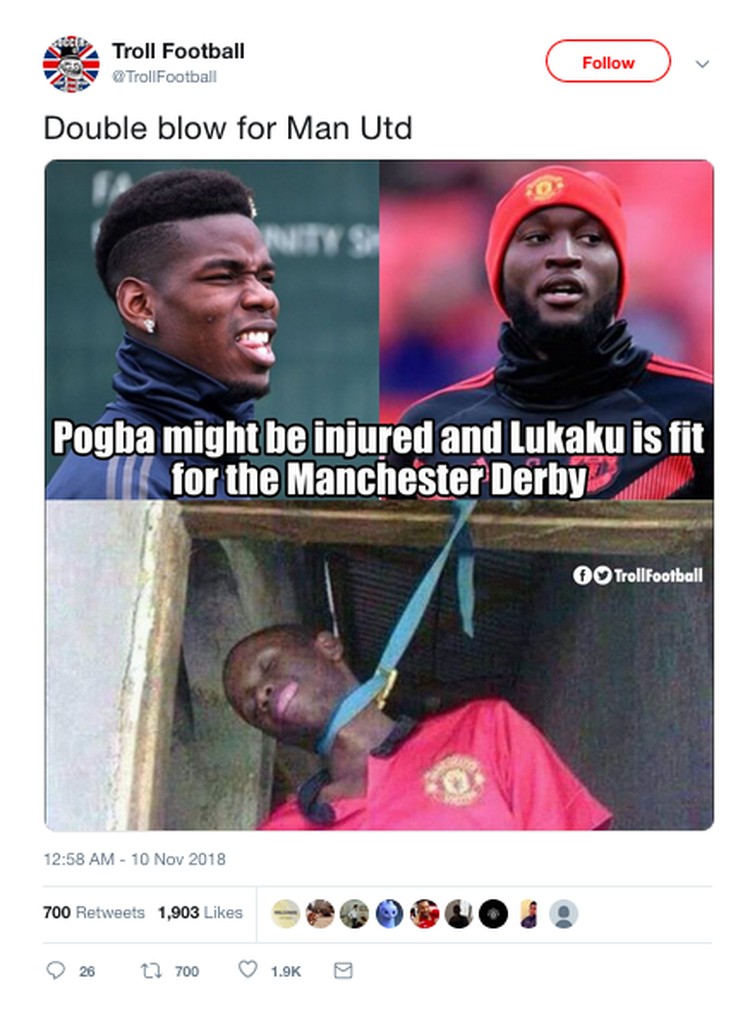Open the black circular crest liker avatar
The image size is (750, 1016).
click(x=493, y=914)
